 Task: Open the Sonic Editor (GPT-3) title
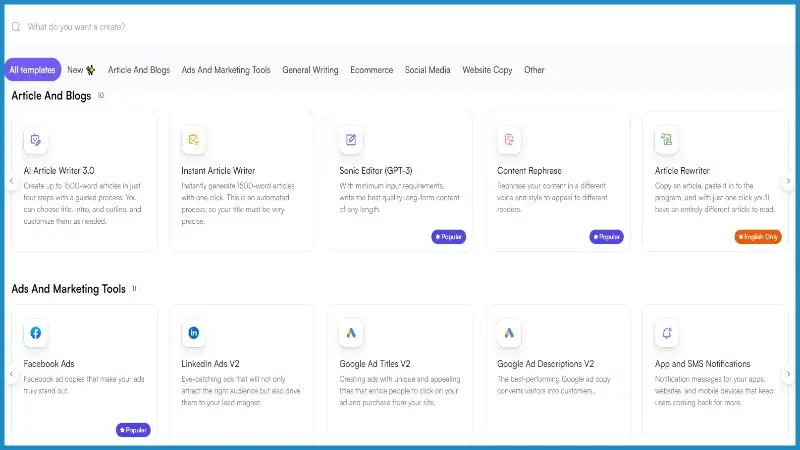point(376,171)
